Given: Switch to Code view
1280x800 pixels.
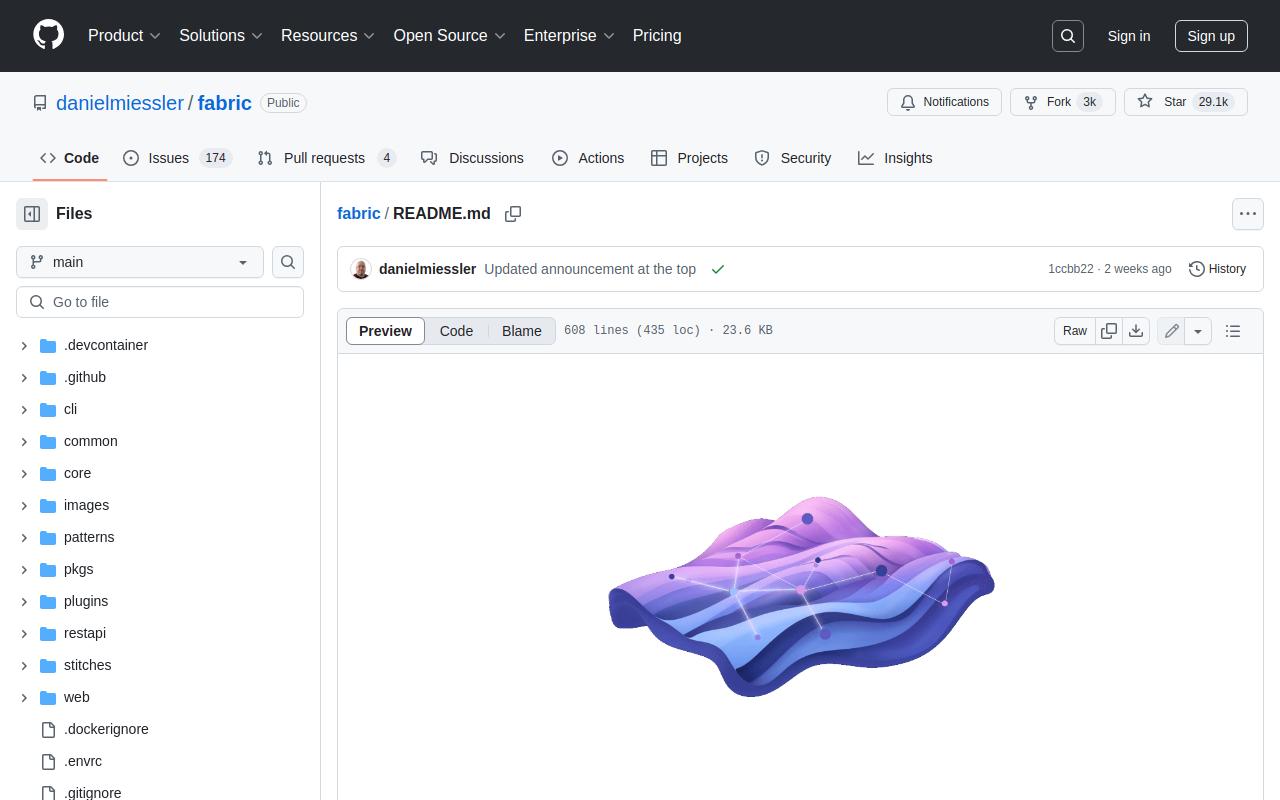Looking at the screenshot, I should point(456,331).
